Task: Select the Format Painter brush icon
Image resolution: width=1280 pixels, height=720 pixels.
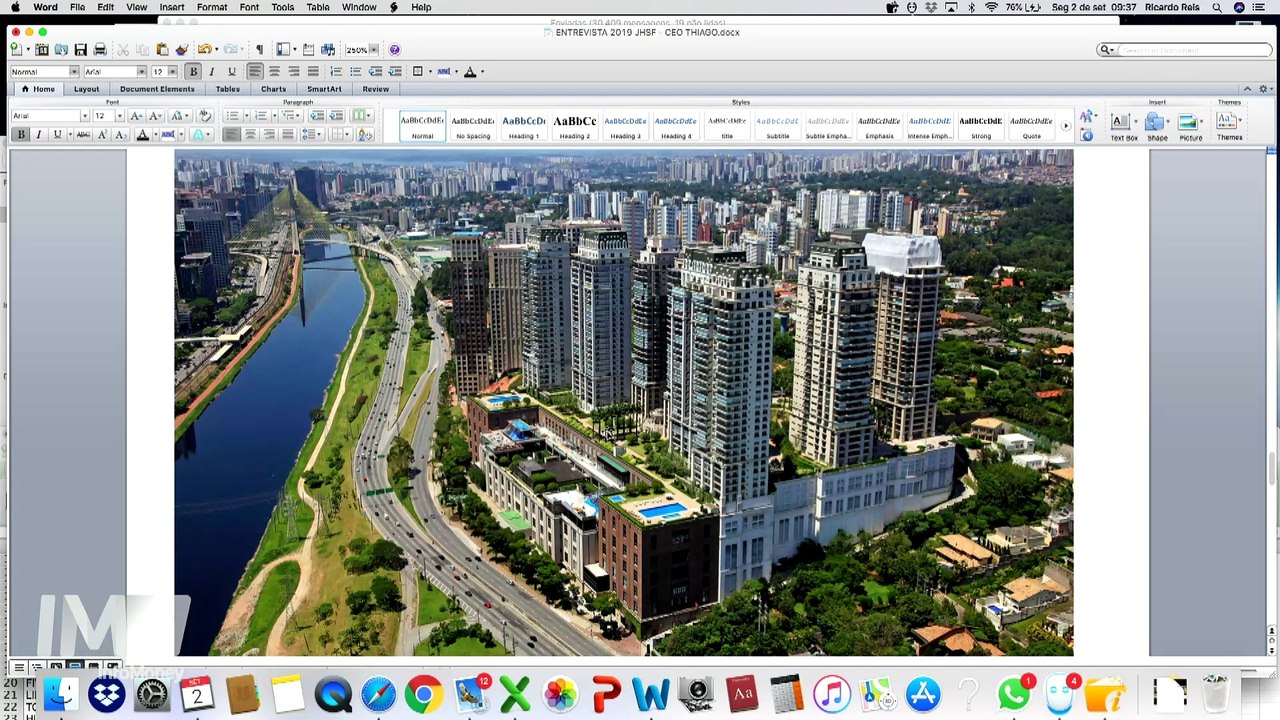Action: [181, 50]
